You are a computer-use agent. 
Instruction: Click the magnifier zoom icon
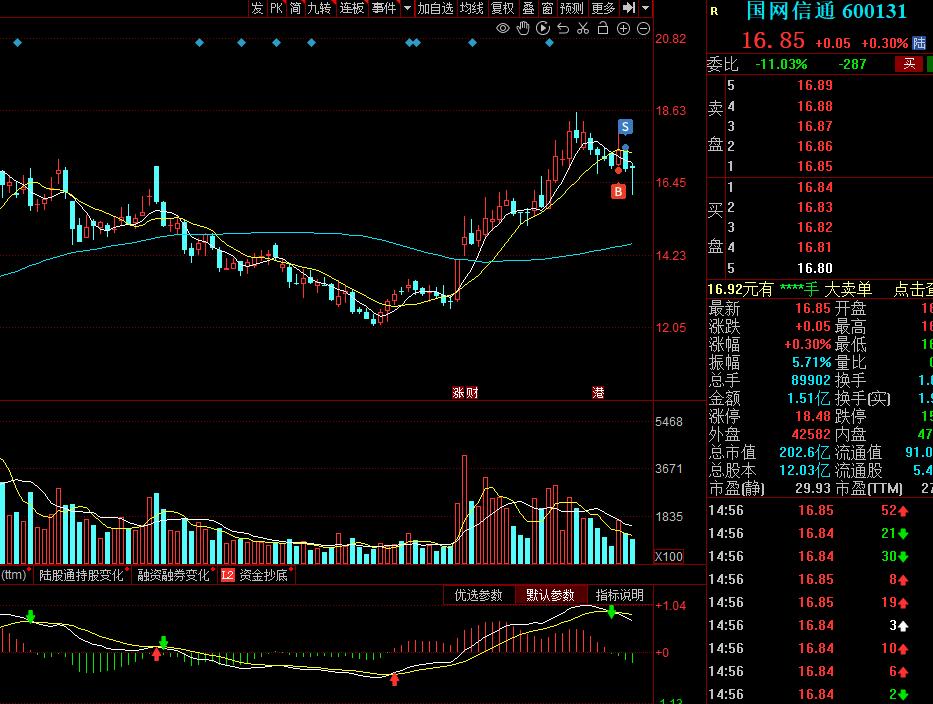point(563,29)
